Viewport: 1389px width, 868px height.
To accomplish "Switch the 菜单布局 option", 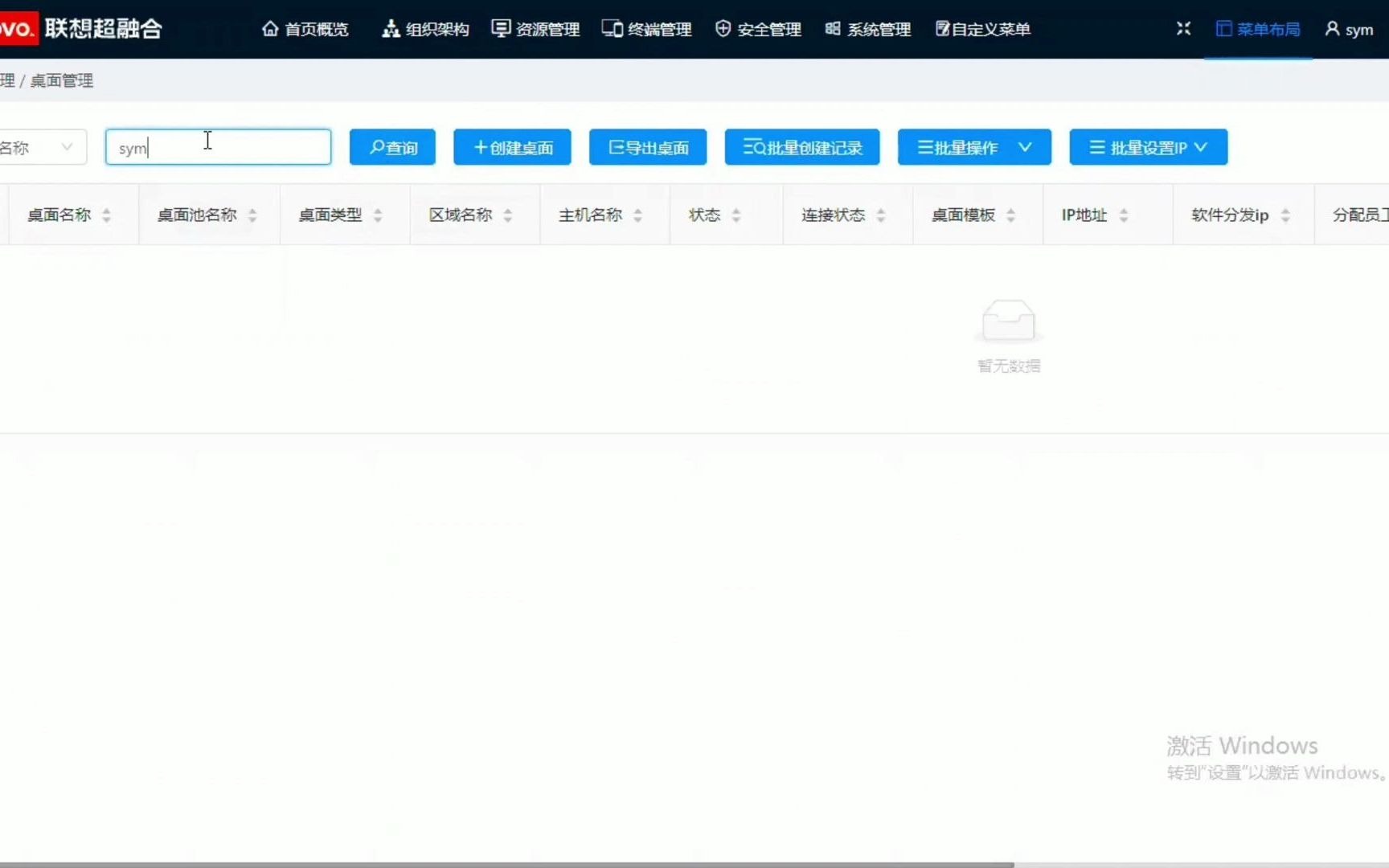I will coord(1258,30).
